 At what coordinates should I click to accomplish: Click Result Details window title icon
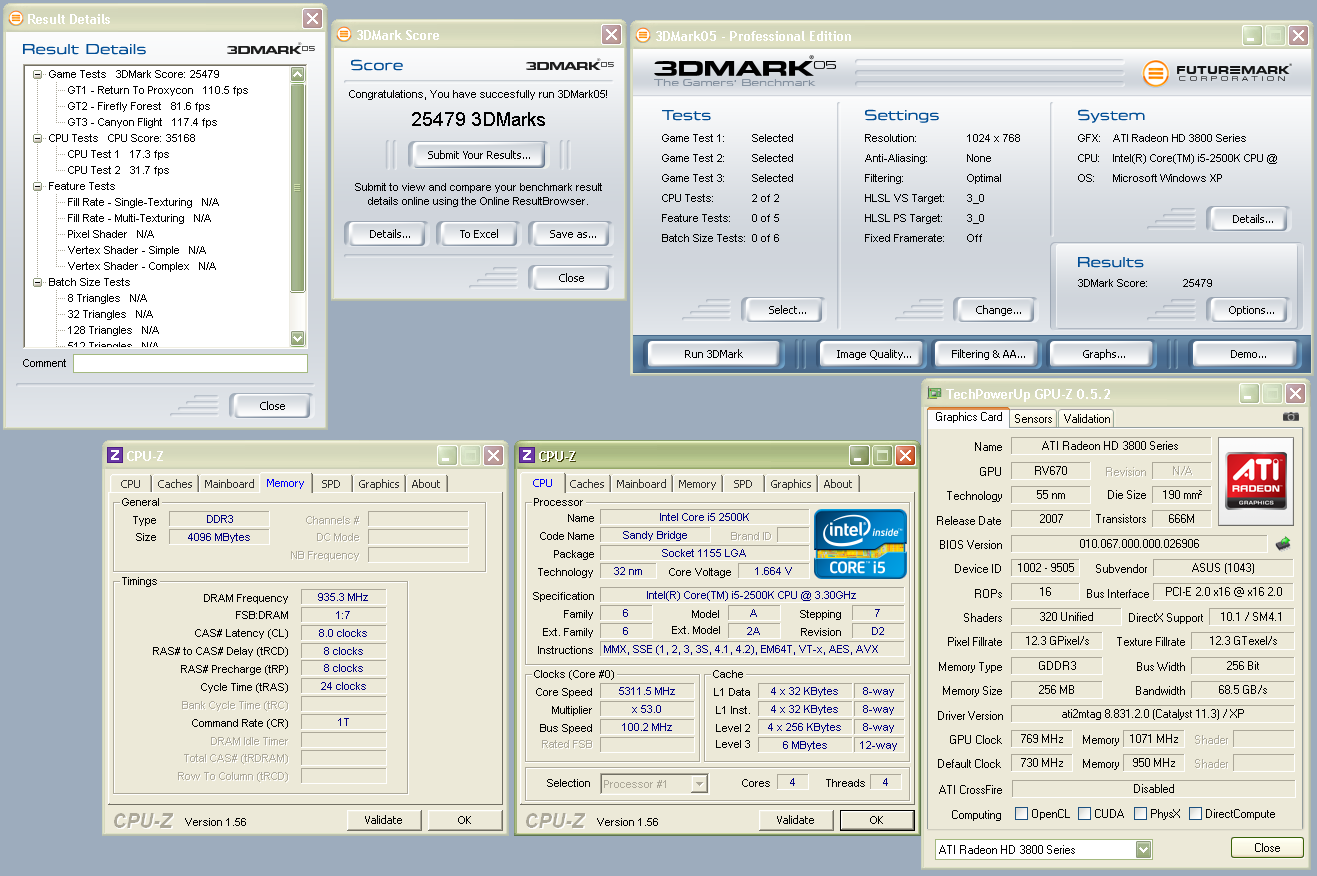coord(16,19)
